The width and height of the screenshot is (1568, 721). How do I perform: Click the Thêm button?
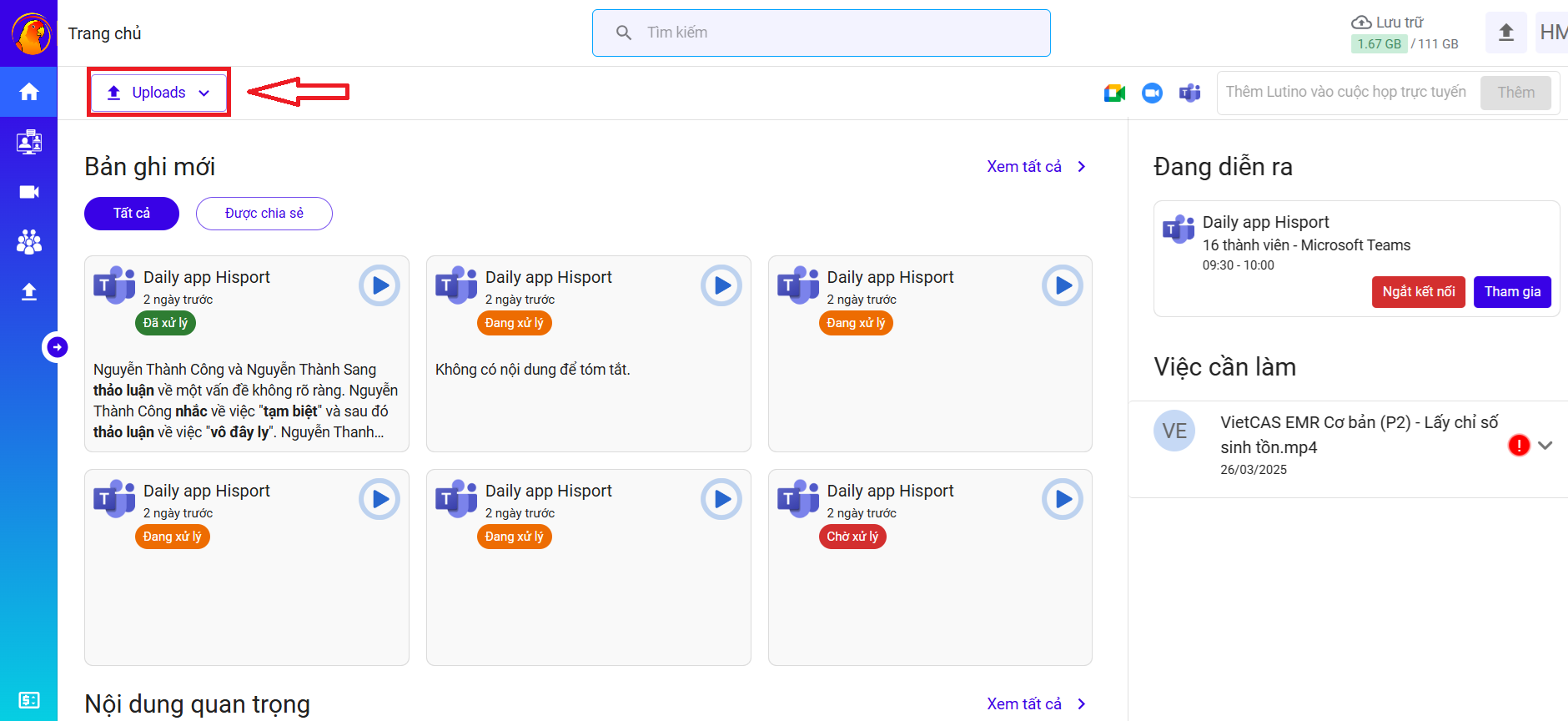click(x=1515, y=93)
